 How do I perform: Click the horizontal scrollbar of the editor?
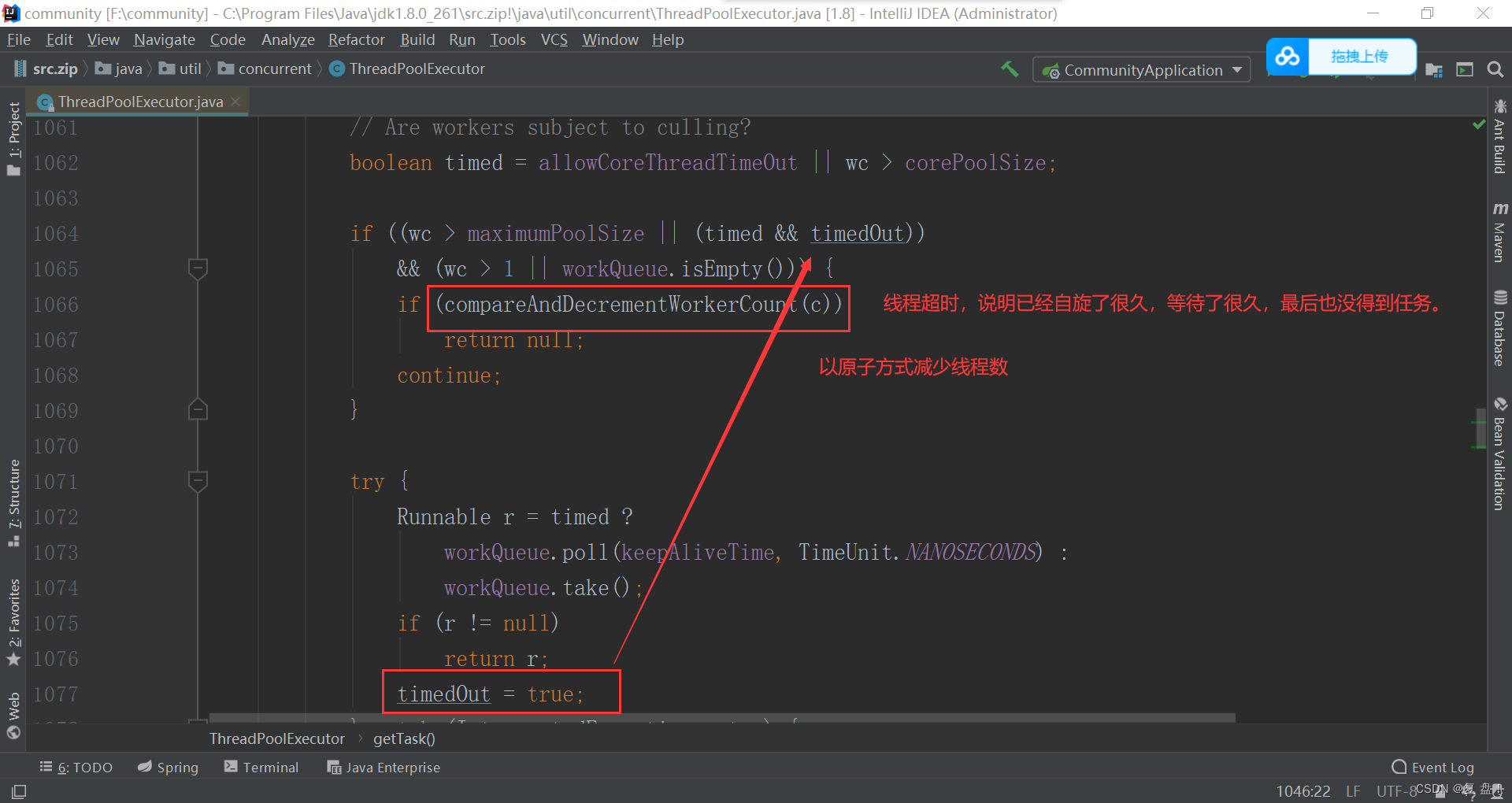click(x=722, y=717)
